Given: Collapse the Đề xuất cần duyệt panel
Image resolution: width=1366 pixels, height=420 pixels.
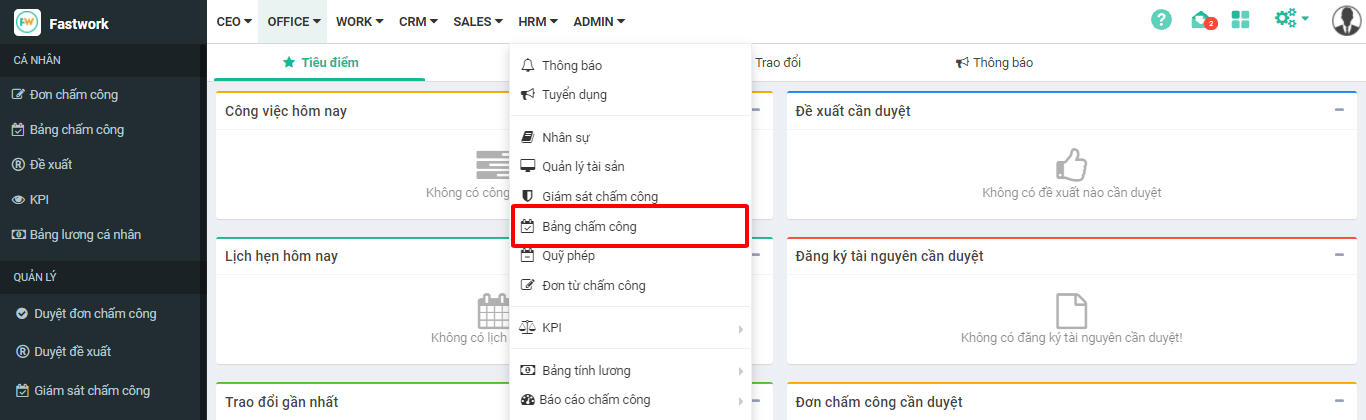Looking at the screenshot, I should click(x=1339, y=110).
